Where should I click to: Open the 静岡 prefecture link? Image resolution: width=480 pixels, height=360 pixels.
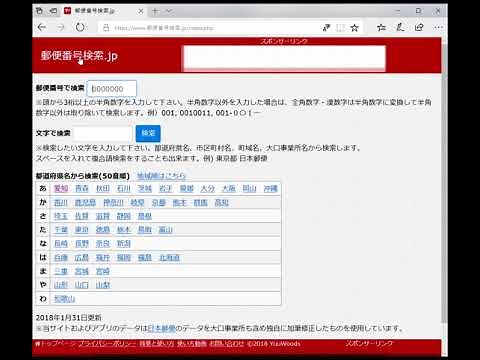124,216
